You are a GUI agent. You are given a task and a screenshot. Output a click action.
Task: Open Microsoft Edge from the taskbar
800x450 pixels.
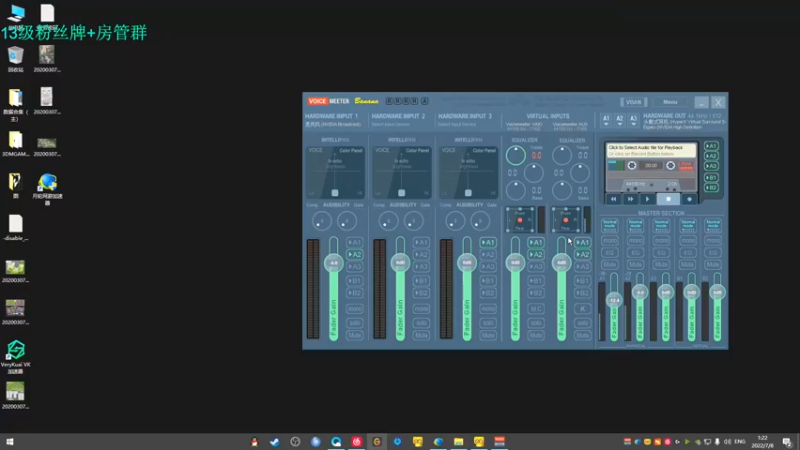pos(438,442)
